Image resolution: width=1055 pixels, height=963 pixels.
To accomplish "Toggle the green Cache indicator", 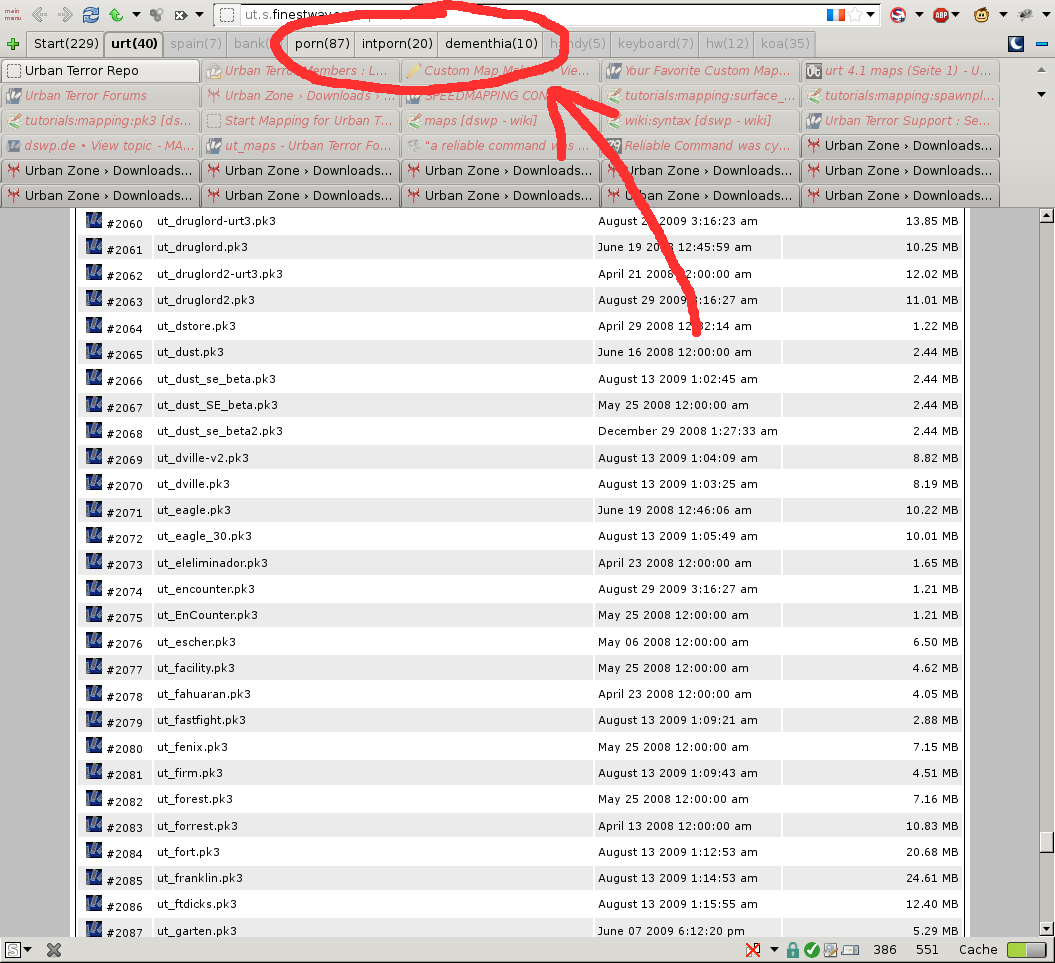I will (1026, 950).
